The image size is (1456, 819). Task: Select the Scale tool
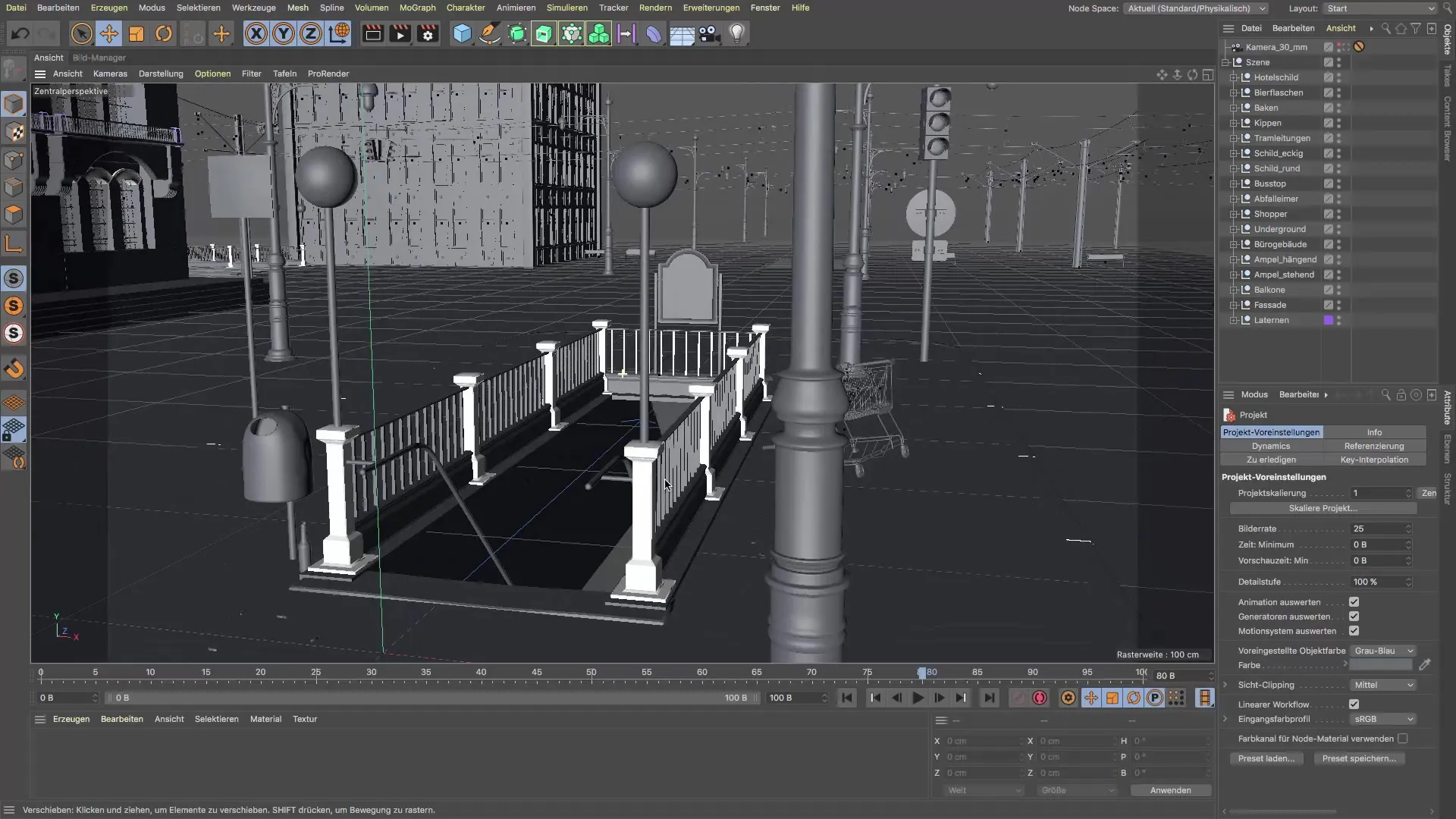tap(136, 34)
